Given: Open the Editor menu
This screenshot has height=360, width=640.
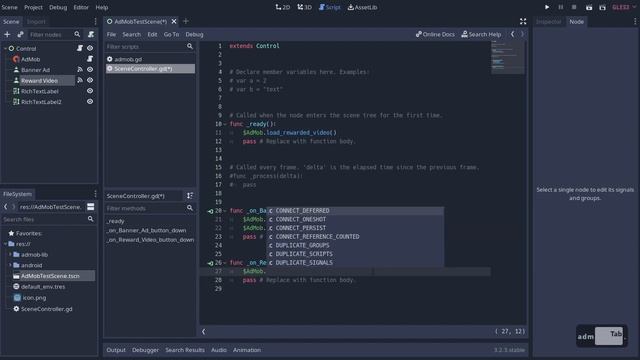Looking at the screenshot, I should [x=81, y=7].
